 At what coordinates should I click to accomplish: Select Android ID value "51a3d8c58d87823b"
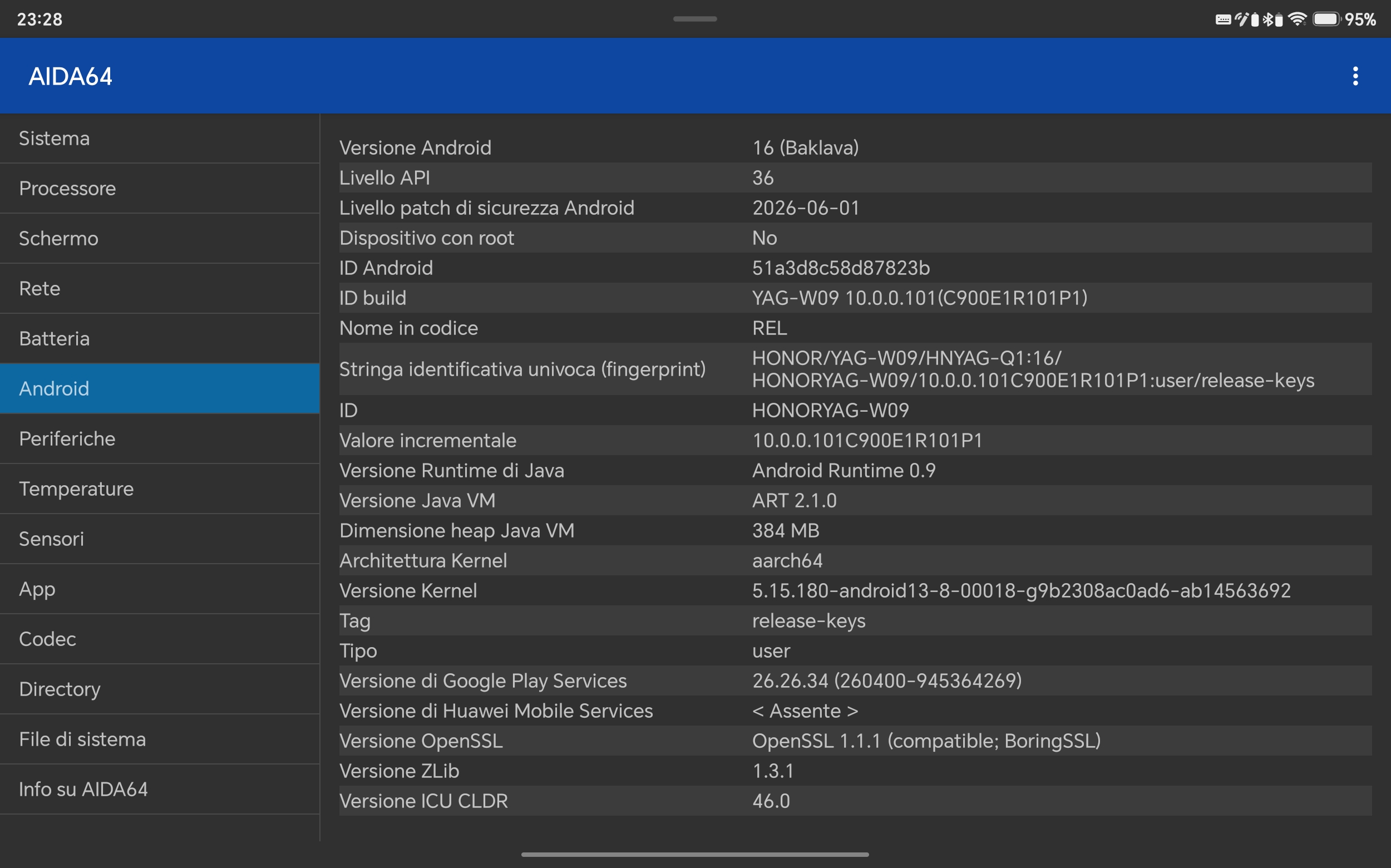pyautogui.click(x=841, y=268)
